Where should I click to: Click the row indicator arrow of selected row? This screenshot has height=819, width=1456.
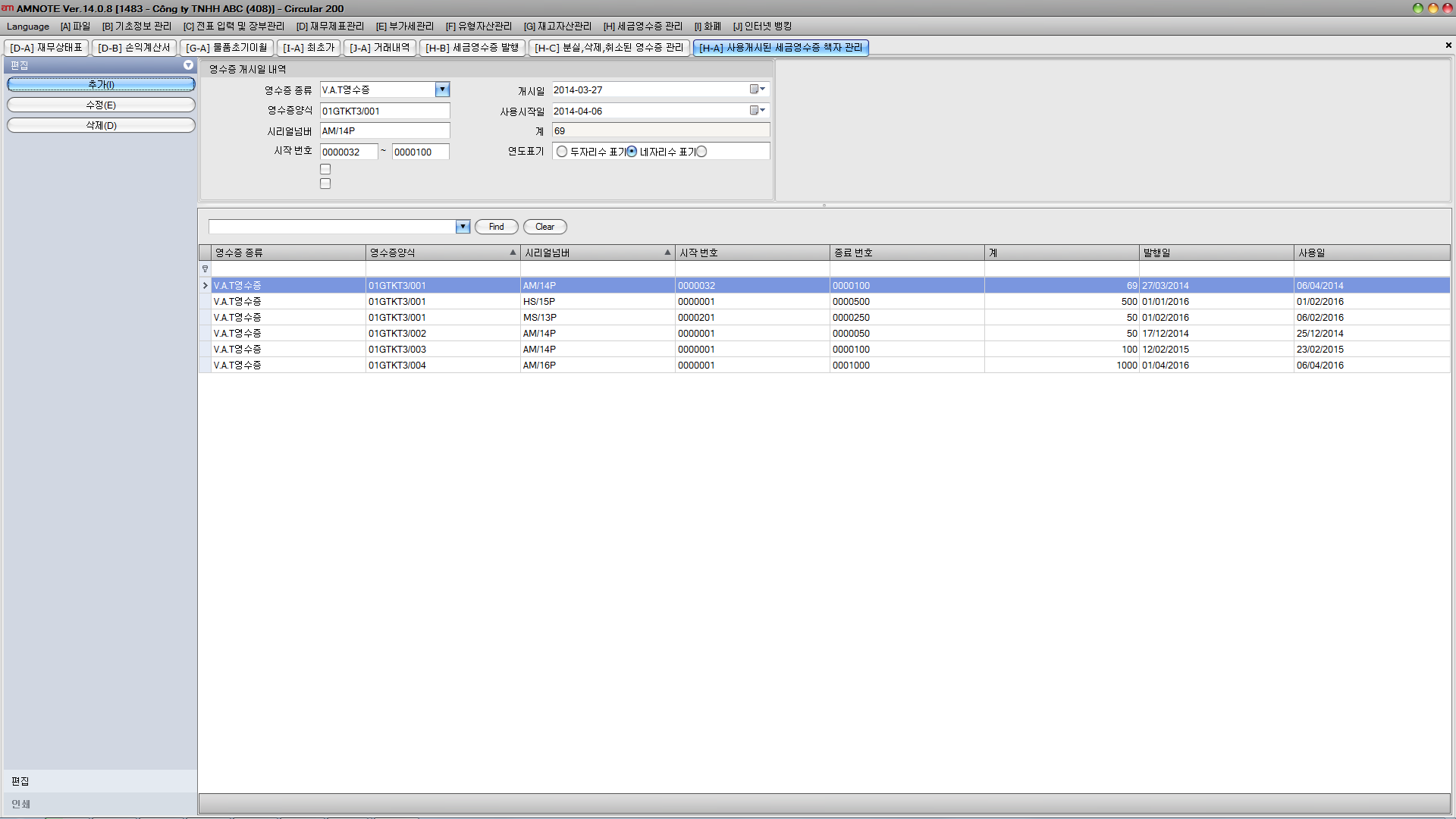point(205,286)
